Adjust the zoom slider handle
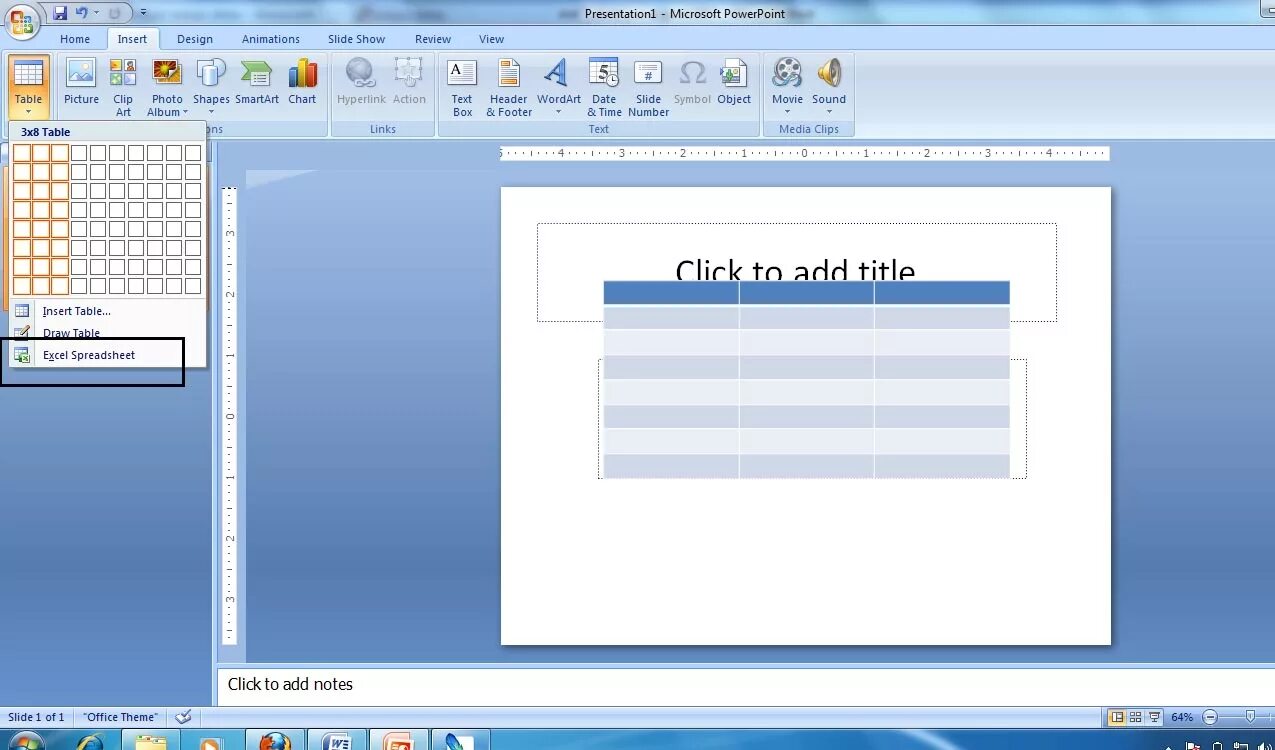The image size is (1275, 750). tap(1250, 717)
